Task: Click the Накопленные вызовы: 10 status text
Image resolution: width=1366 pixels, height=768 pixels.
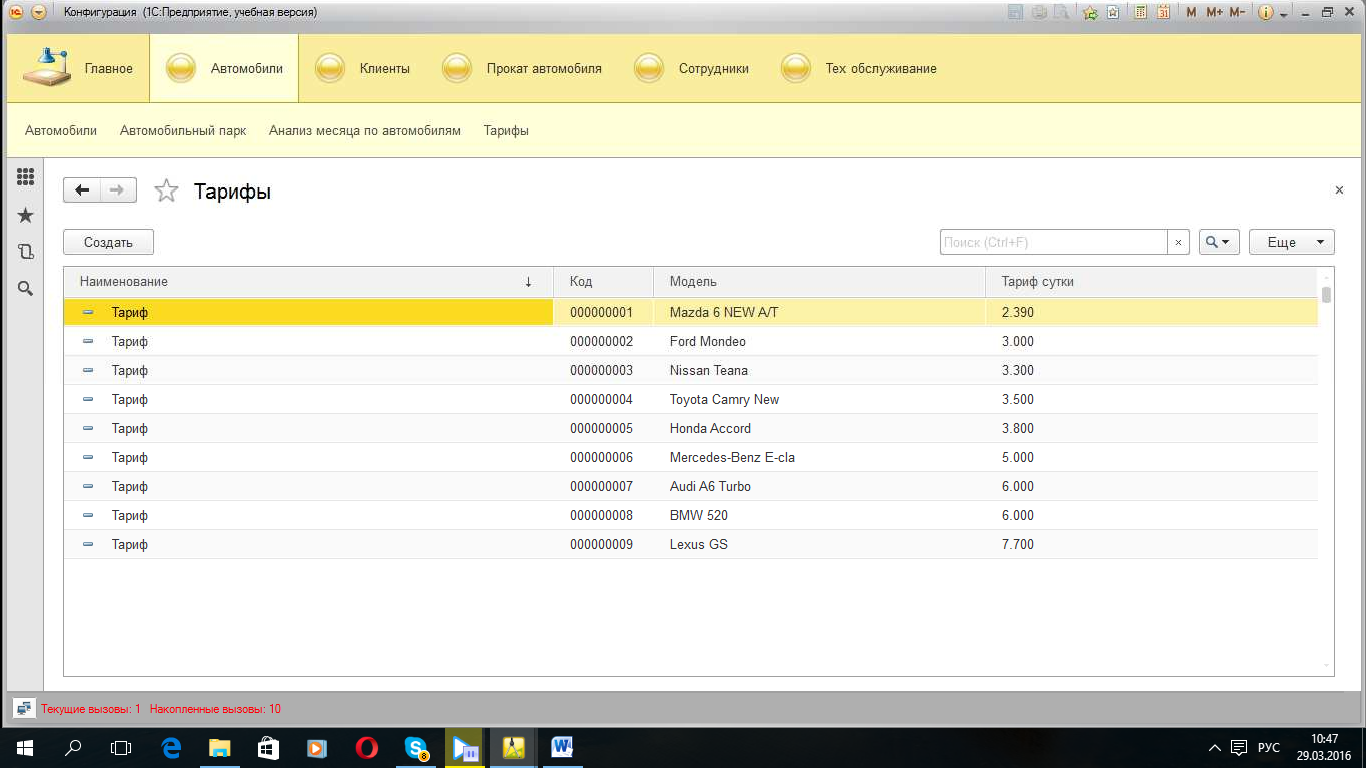Action: [216, 709]
